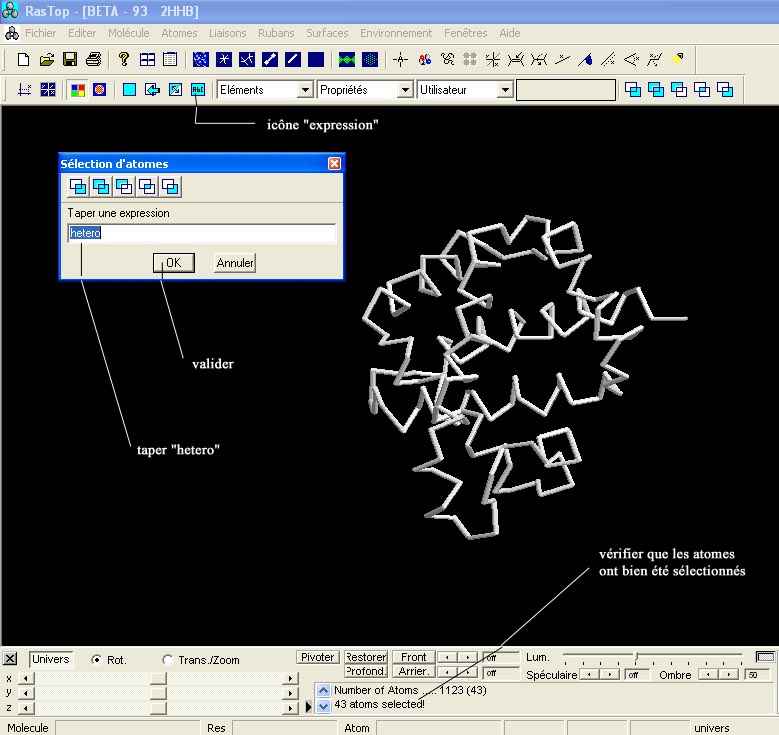The height and width of the screenshot is (735, 779).
Task: Open a file with the folder icon
Action: click(x=47, y=59)
